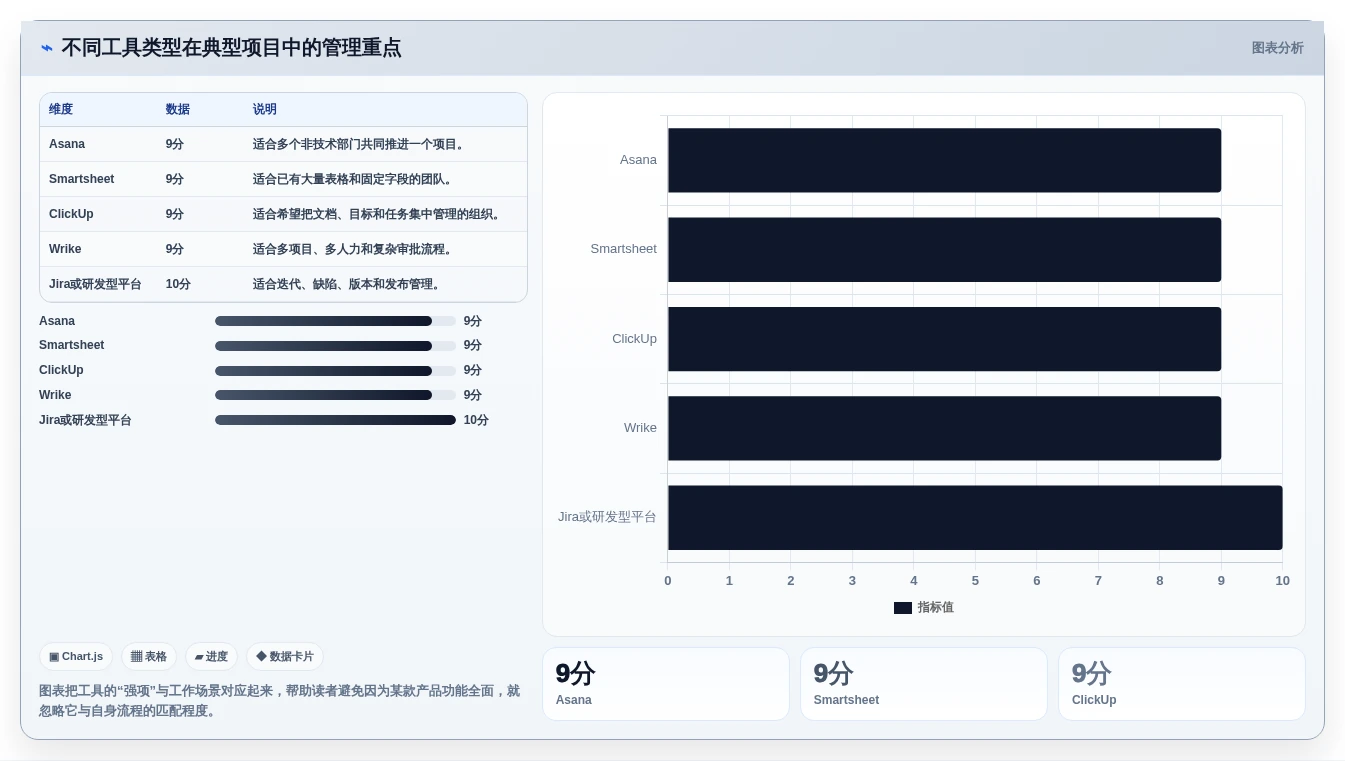
Task: Click the ClickUp progress bar
Action: tap(335, 371)
